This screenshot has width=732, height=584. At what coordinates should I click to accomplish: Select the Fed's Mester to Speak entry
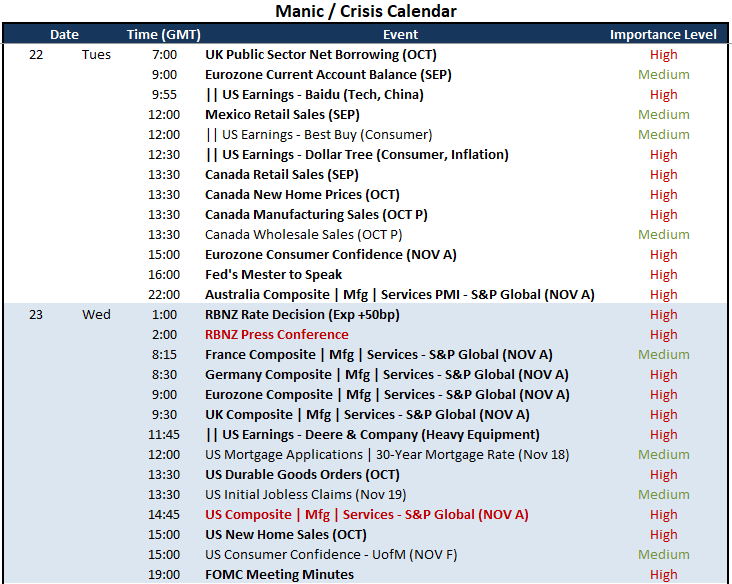coord(273,274)
